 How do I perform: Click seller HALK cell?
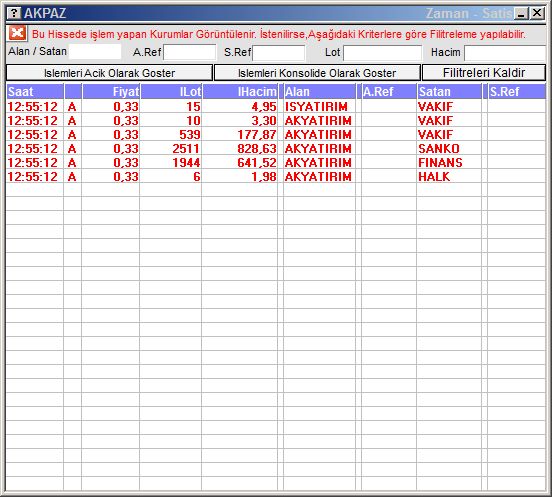(x=434, y=176)
